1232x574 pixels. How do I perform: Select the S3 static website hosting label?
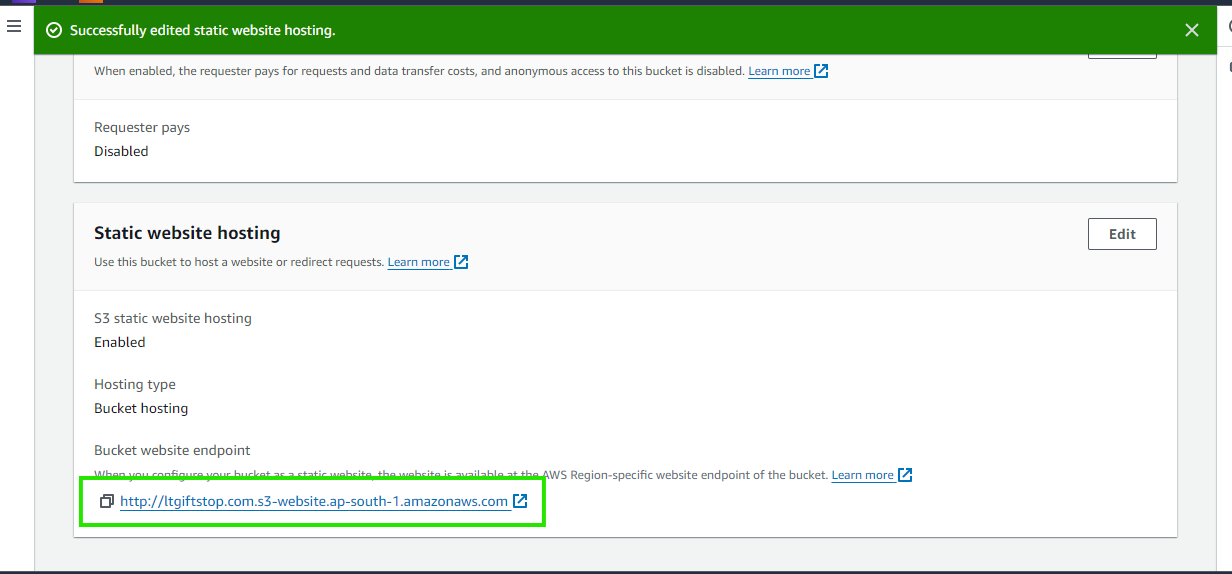pyautogui.click(x=173, y=318)
